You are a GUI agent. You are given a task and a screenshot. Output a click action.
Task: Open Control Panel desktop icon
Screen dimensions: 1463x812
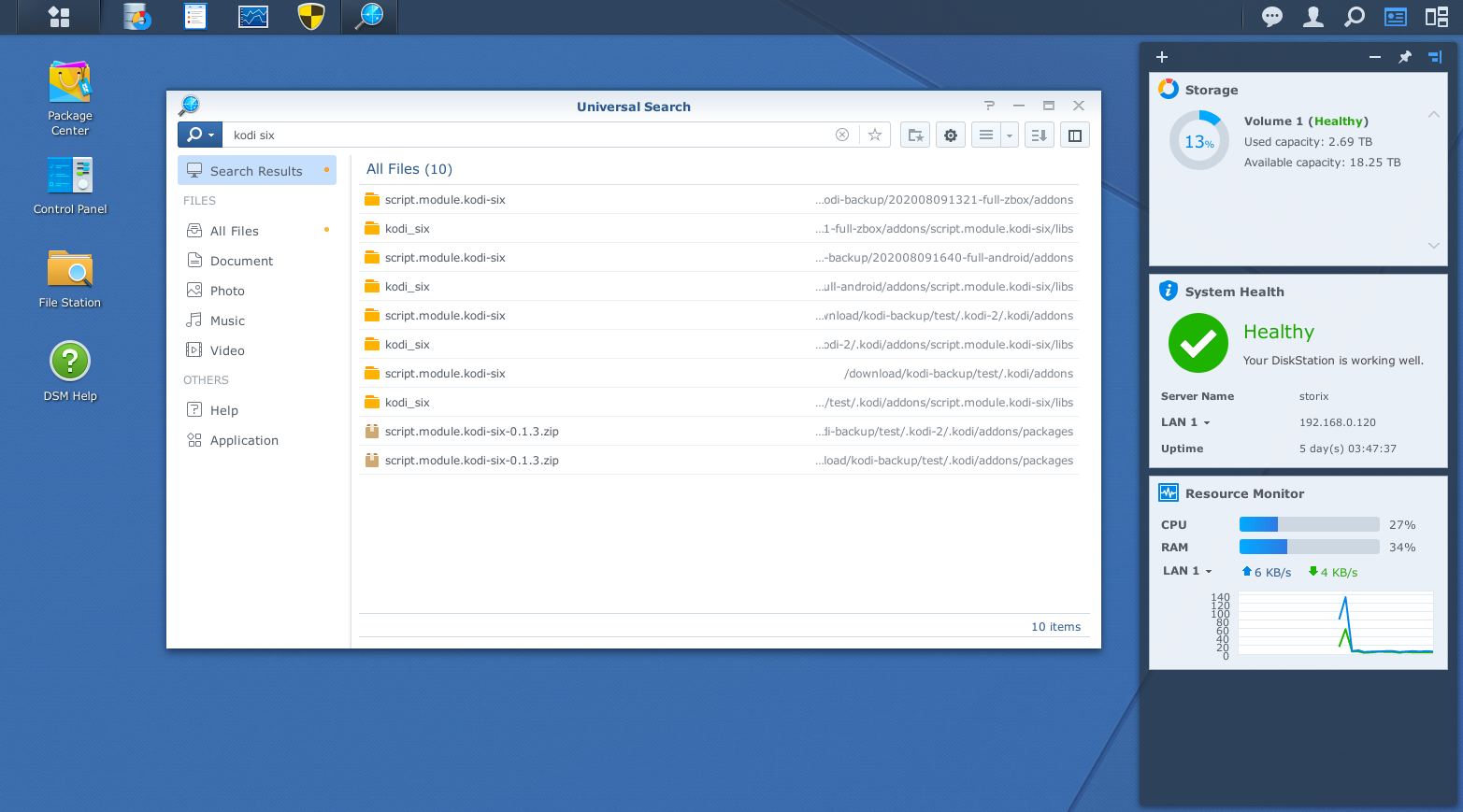[70, 185]
